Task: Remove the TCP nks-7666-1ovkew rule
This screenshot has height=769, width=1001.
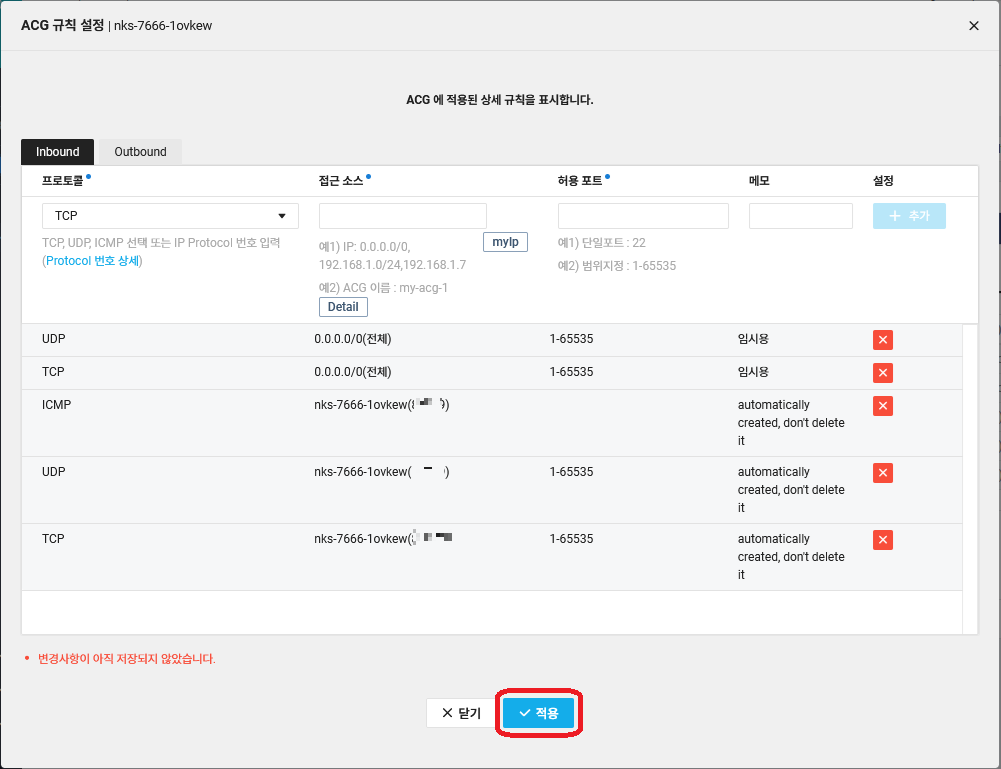Action: point(883,540)
